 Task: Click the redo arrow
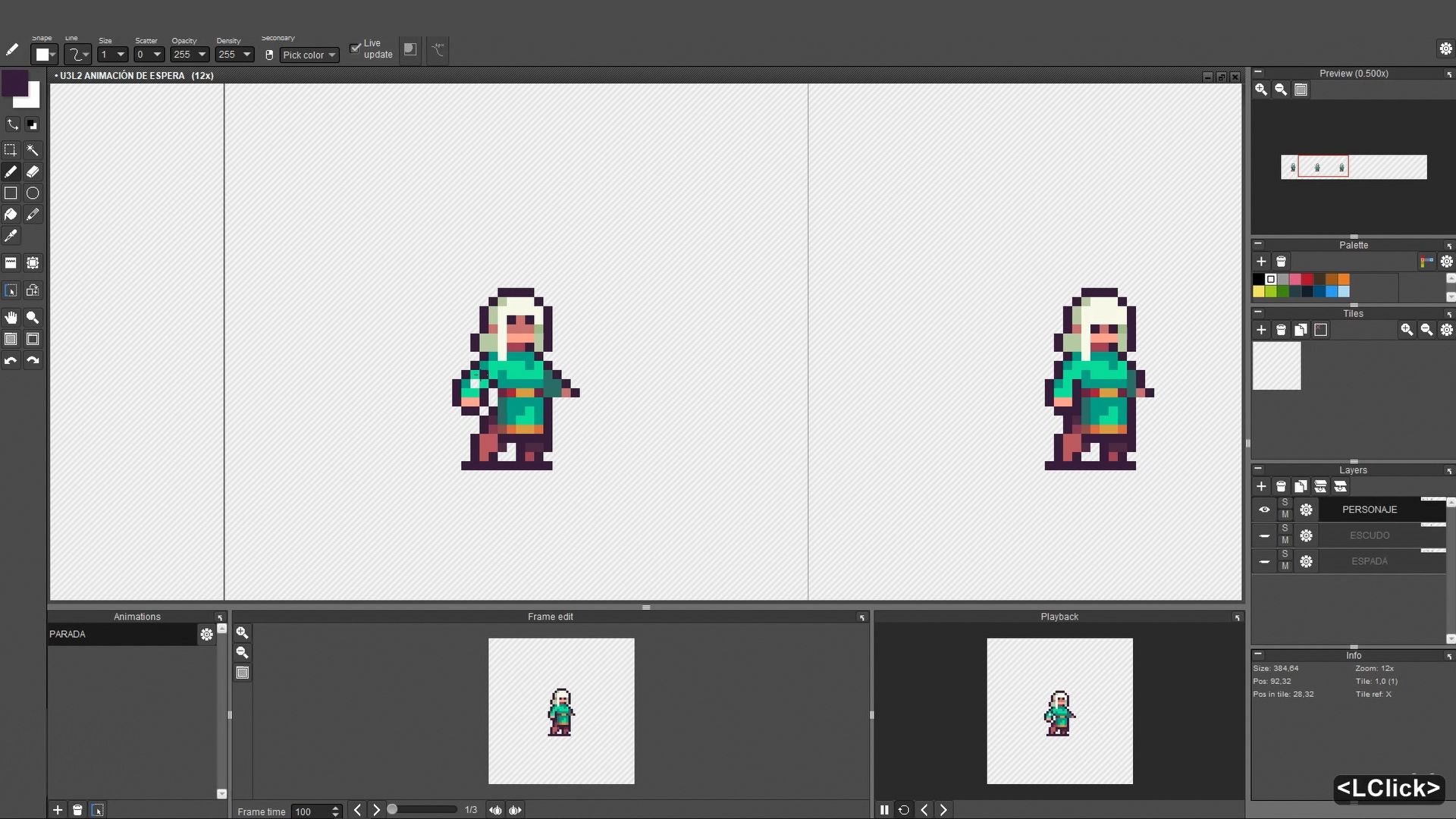[33, 360]
